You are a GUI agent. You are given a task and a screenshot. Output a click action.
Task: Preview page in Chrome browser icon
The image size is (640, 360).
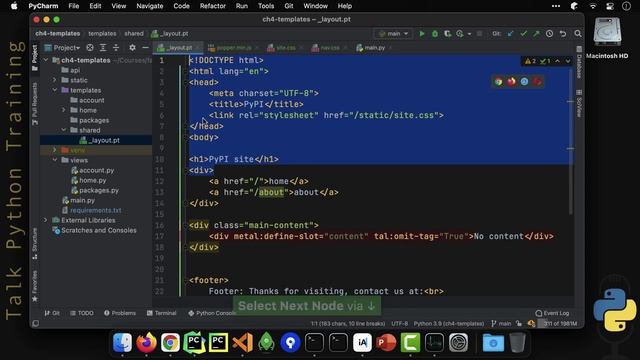498,82
